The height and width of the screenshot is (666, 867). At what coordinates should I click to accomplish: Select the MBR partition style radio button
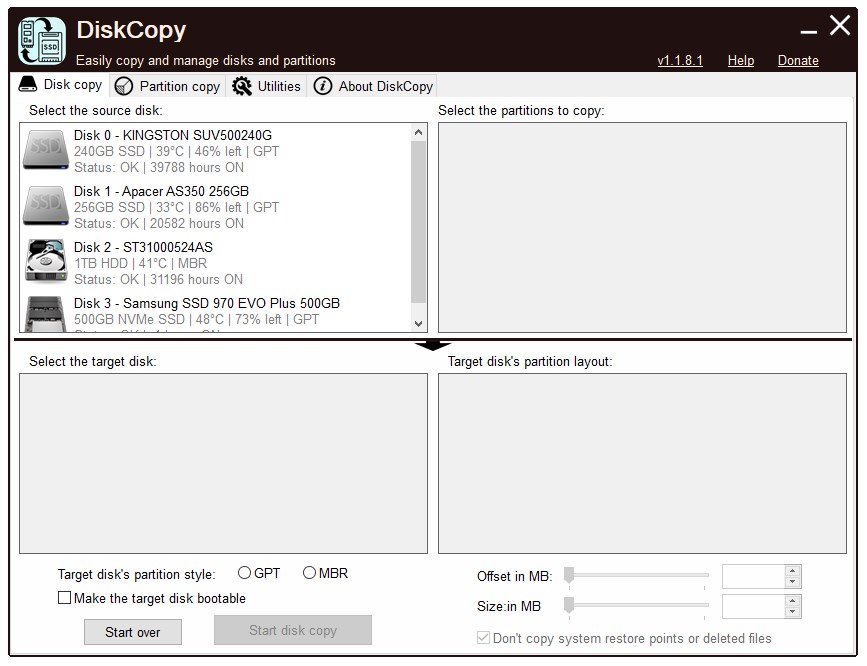[310, 573]
